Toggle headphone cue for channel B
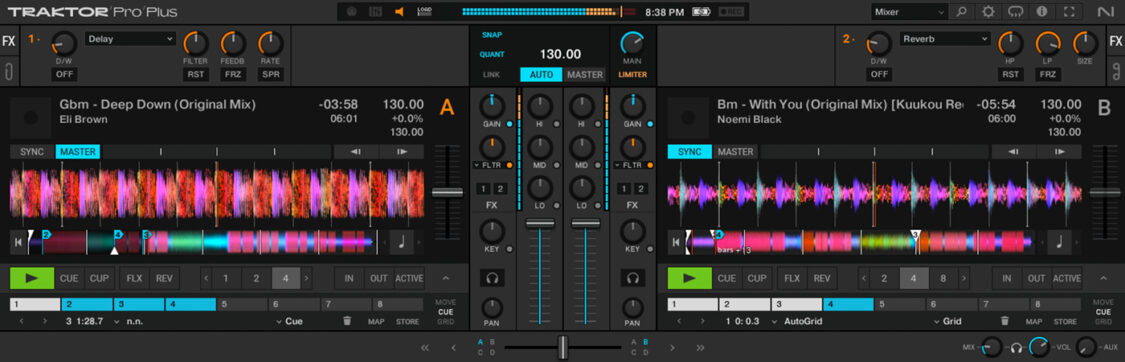 coord(632,278)
